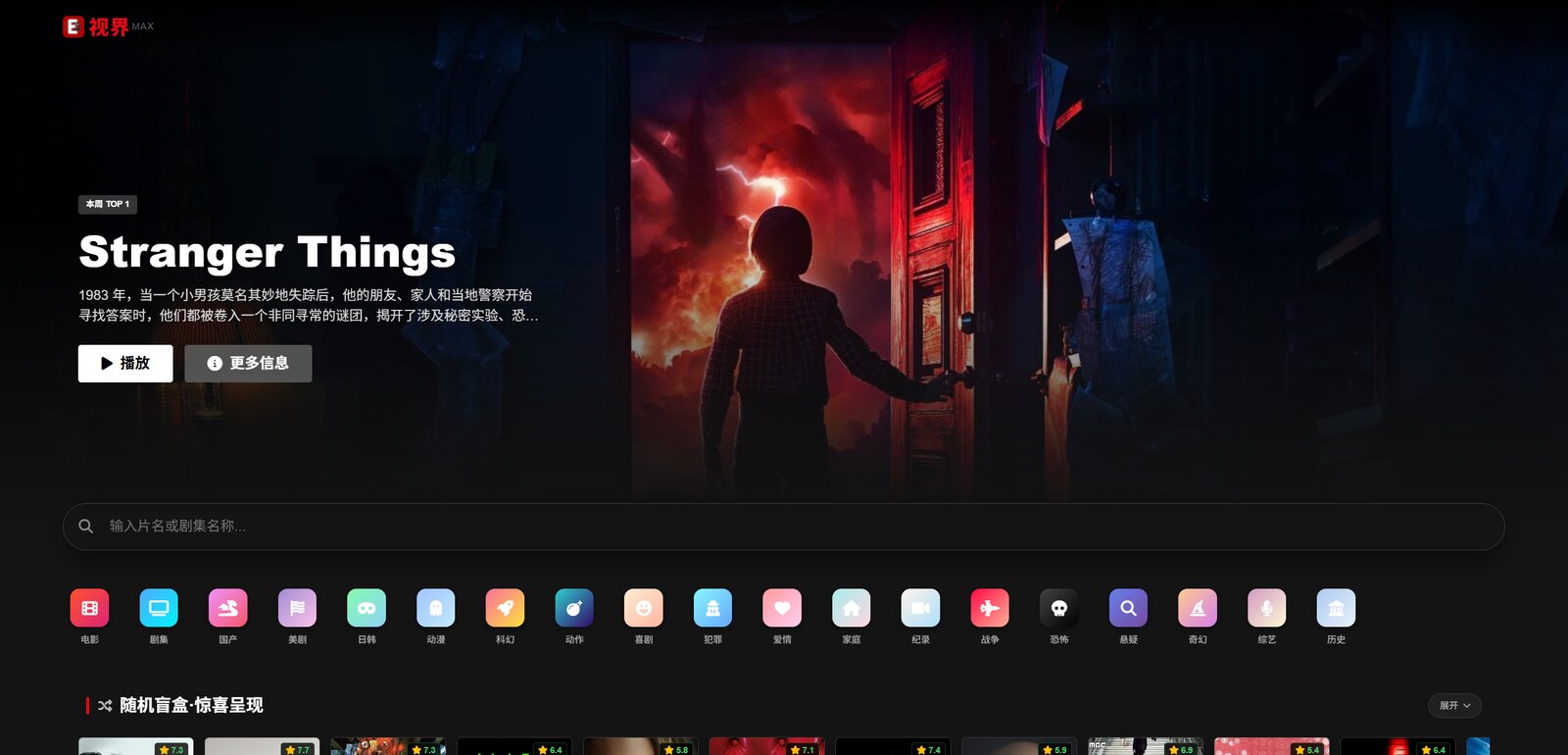1568x755 pixels.
Task: Click the shuffle icon beside 随机盲盒
Action: pyautogui.click(x=105, y=705)
